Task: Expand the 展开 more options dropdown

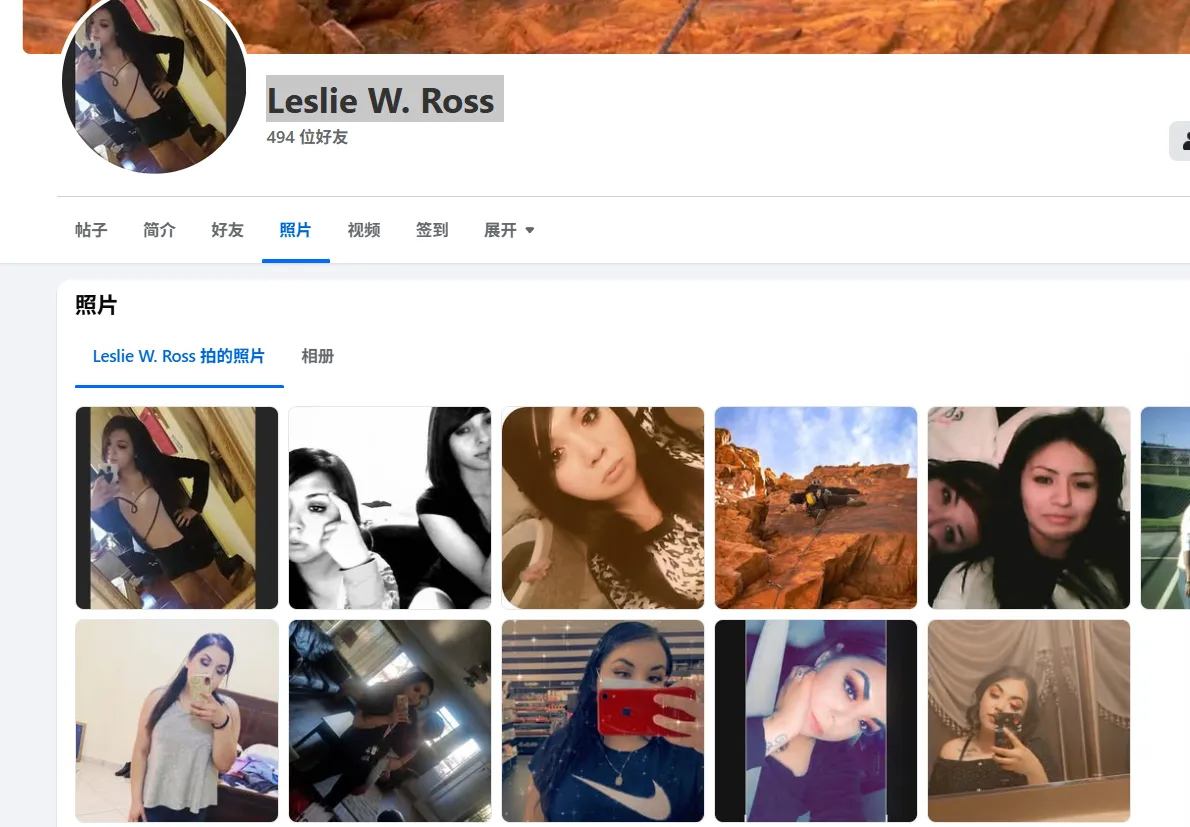Action: (x=509, y=230)
